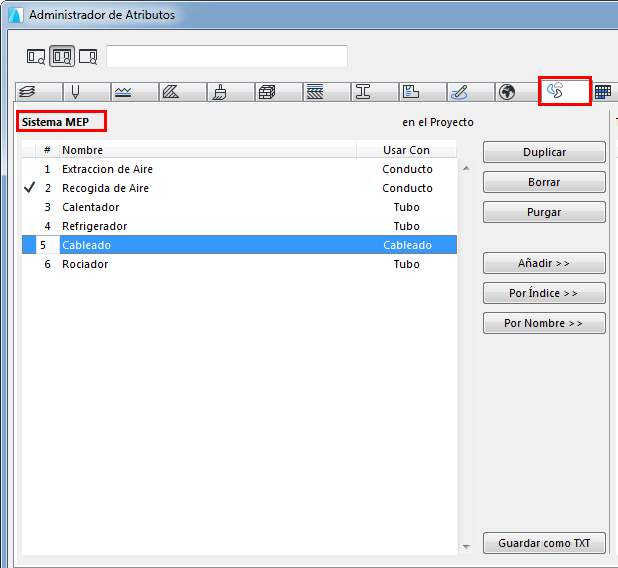Click the Por Índice >> button
The height and width of the screenshot is (568, 618).
[x=544, y=293]
